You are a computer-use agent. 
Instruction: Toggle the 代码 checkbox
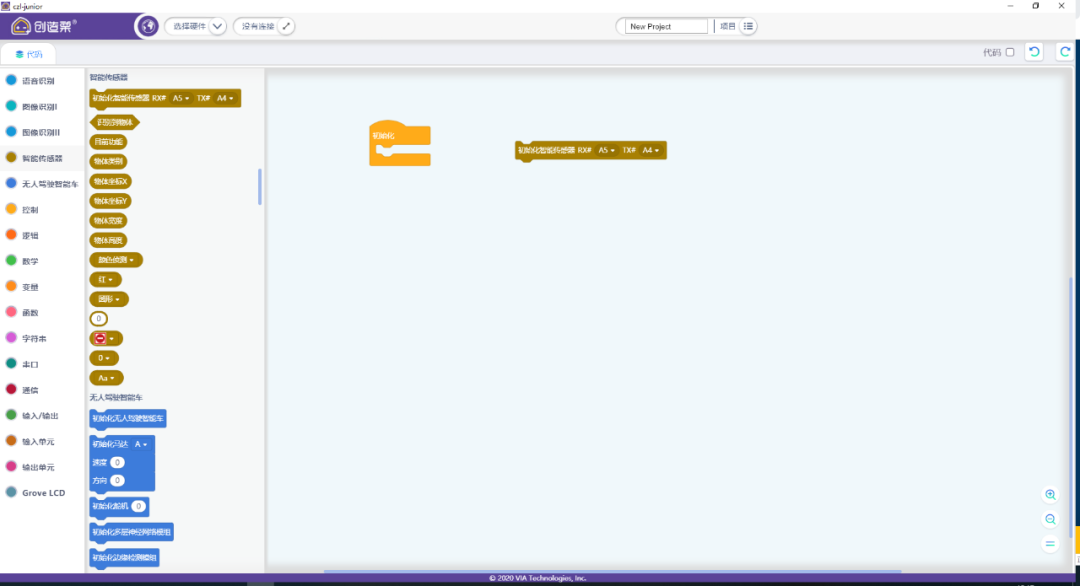click(1009, 52)
